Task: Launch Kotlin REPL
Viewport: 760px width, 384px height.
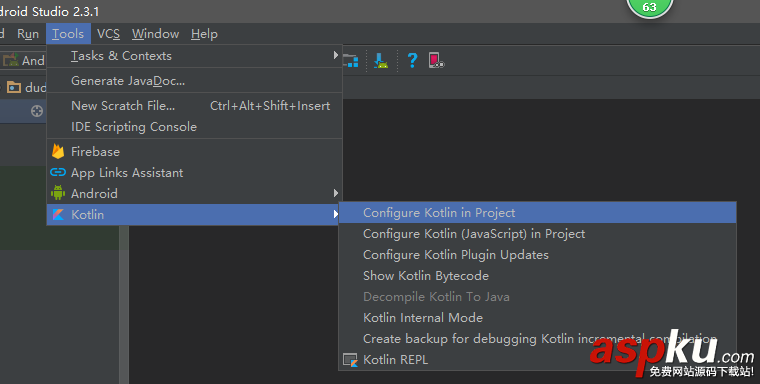Action: (538, 360)
